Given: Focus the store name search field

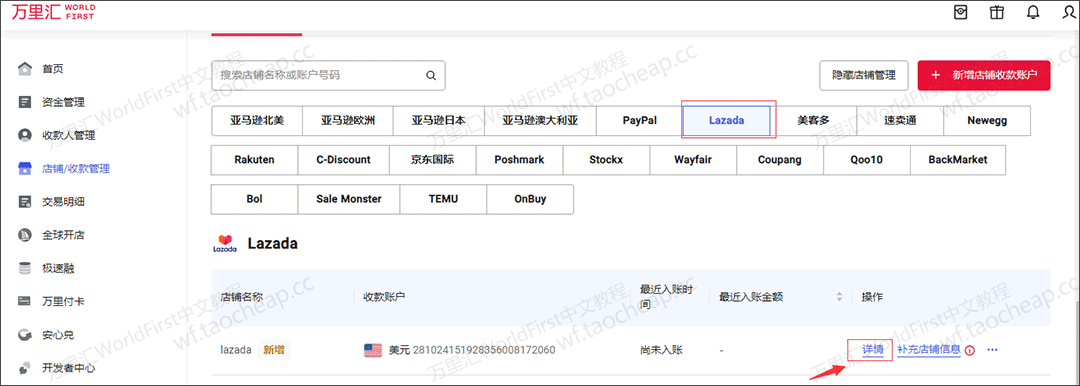Looking at the screenshot, I should [x=328, y=76].
